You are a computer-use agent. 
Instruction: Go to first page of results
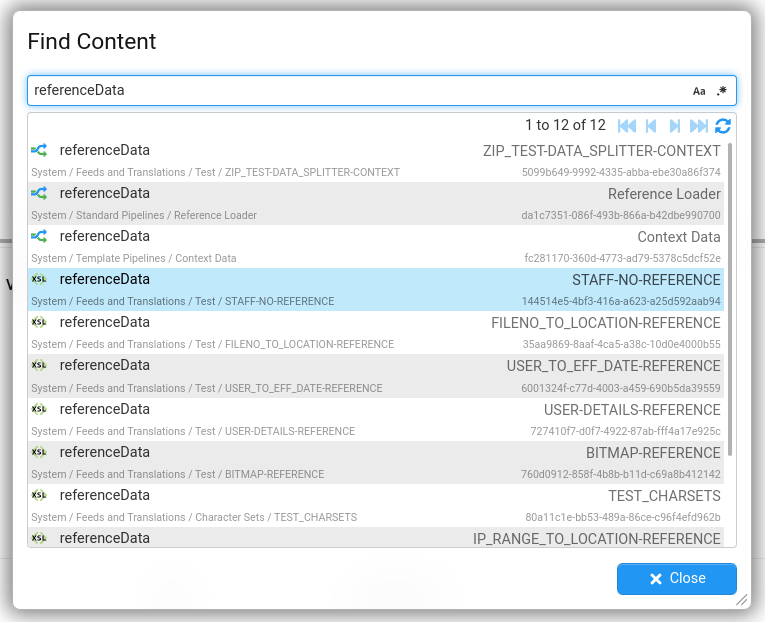(627, 126)
